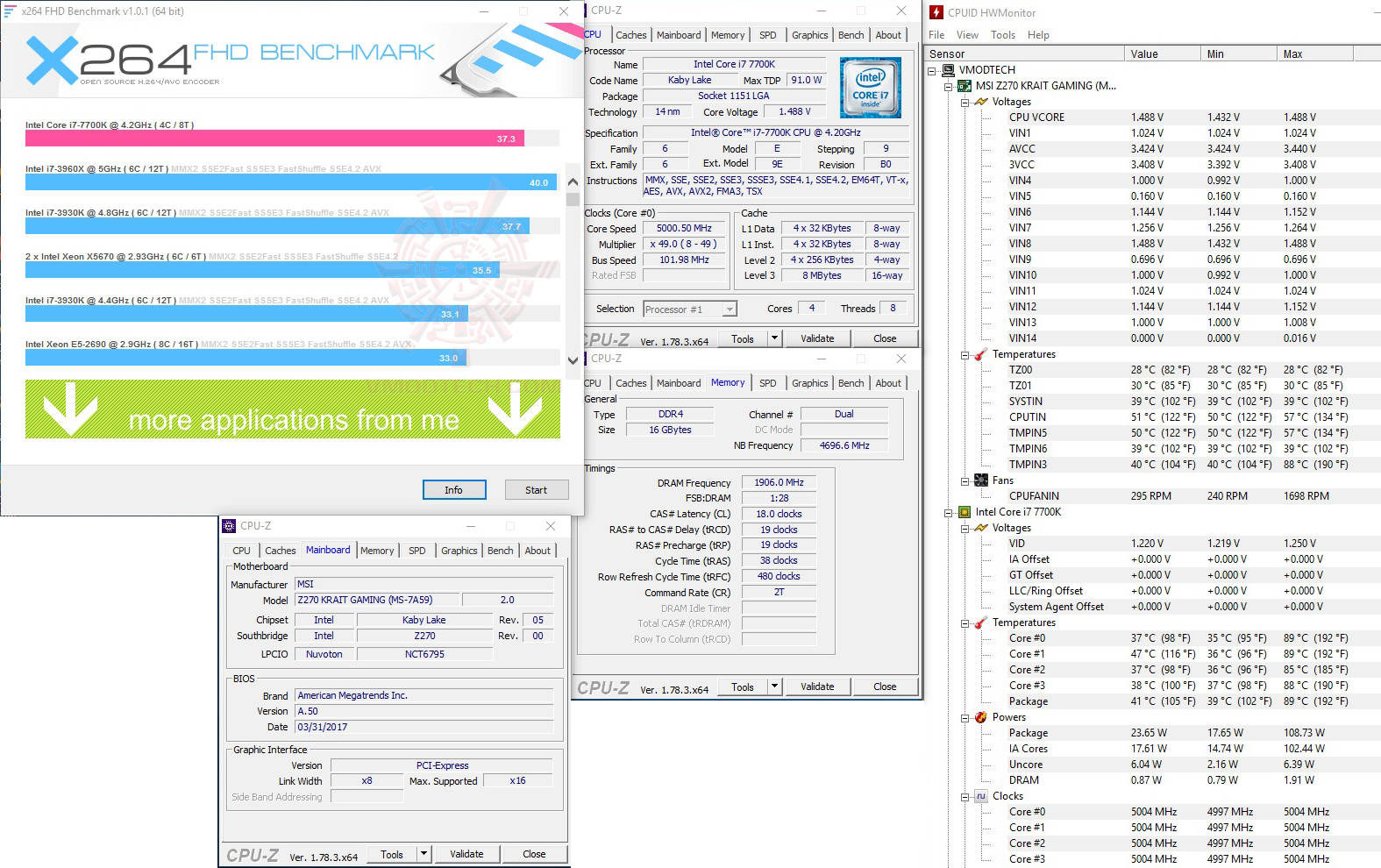Select the CPU VCORE row in HWMonitor
Image resolution: width=1381 pixels, height=868 pixels.
[1154, 117]
